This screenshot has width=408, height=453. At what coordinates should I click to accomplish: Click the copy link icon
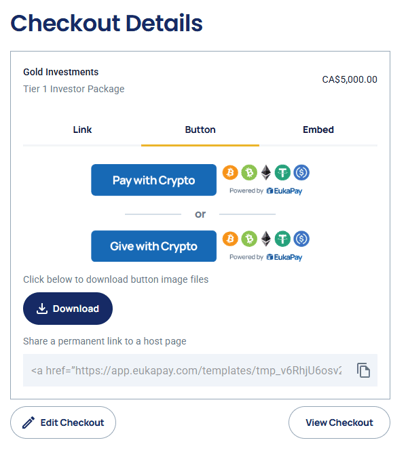[x=363, y=370]
